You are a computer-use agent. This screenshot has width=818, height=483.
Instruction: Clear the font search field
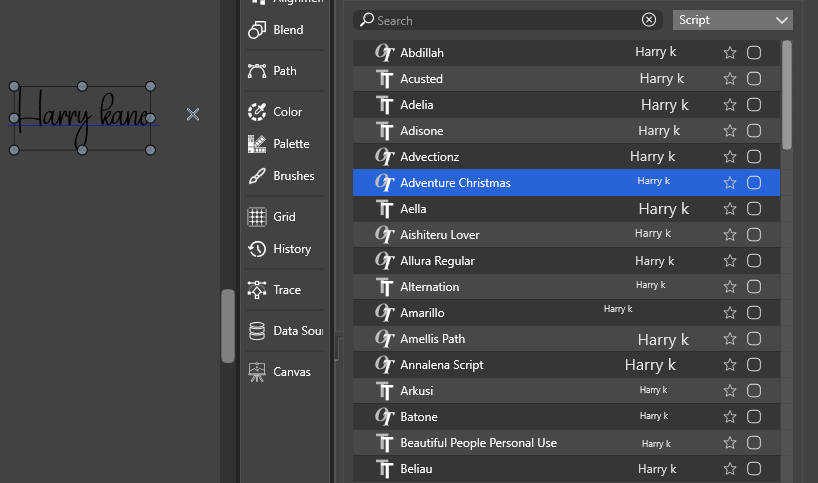point(649,20)
